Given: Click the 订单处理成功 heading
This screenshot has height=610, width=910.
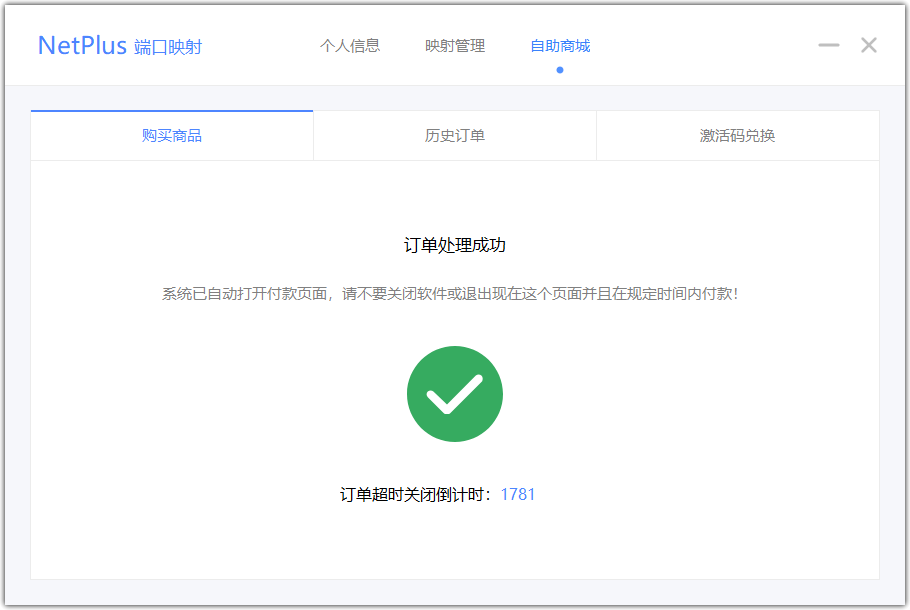Looking at the screenshot, I should (455, 245).
